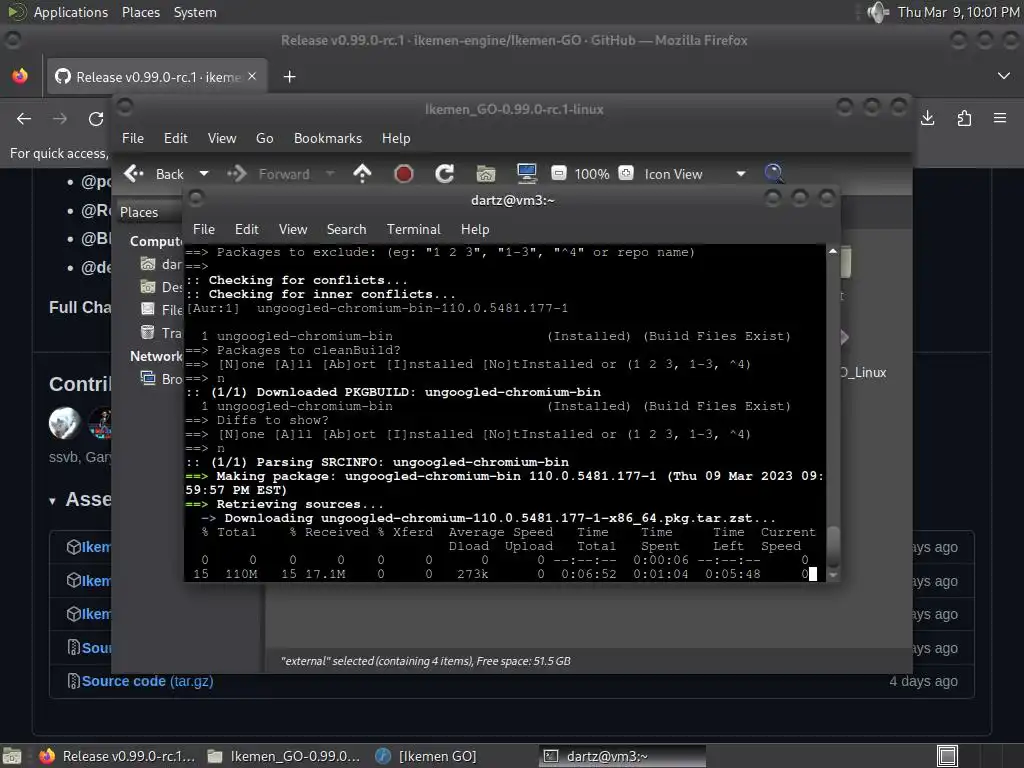Click first contributor avatar on GitHub
Viewport: 1024px width, 768px height.
[x=64, y=423]
